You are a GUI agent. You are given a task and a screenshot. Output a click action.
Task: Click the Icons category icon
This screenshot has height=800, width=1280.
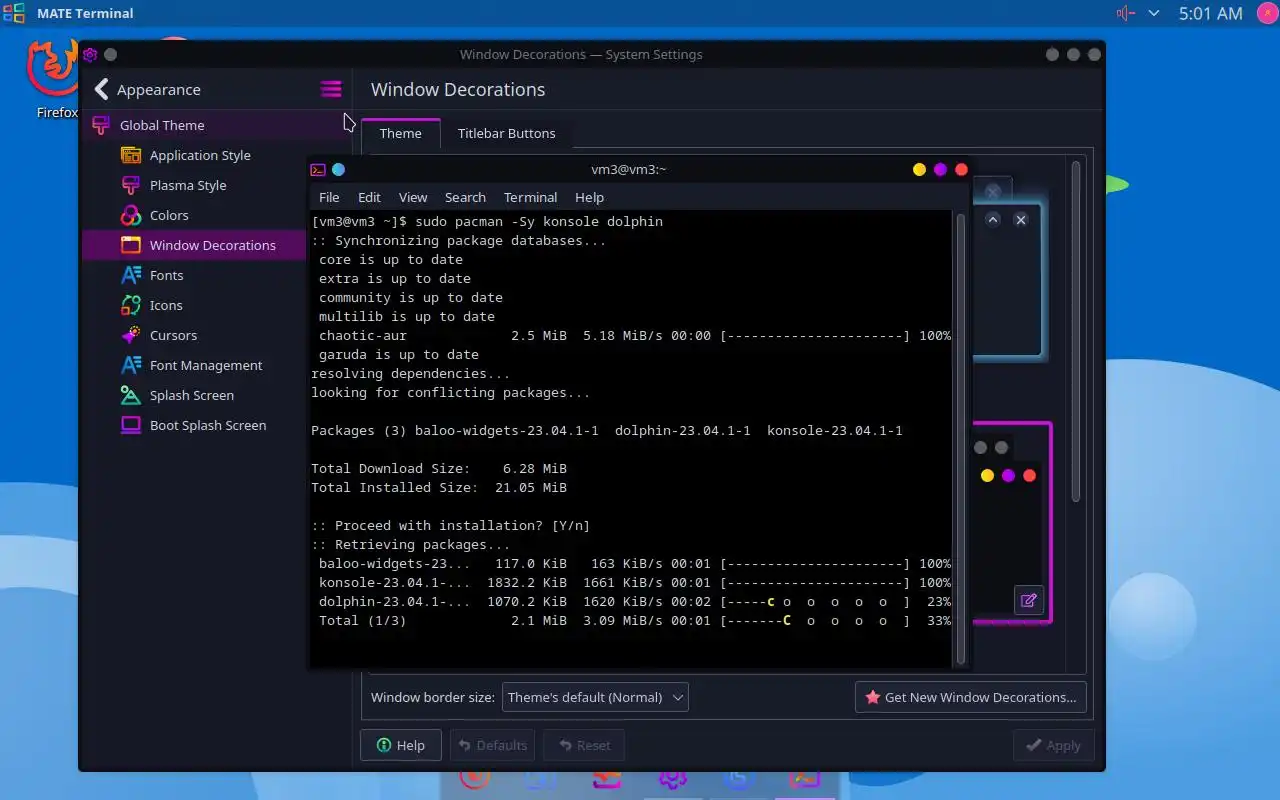point(131,305)
